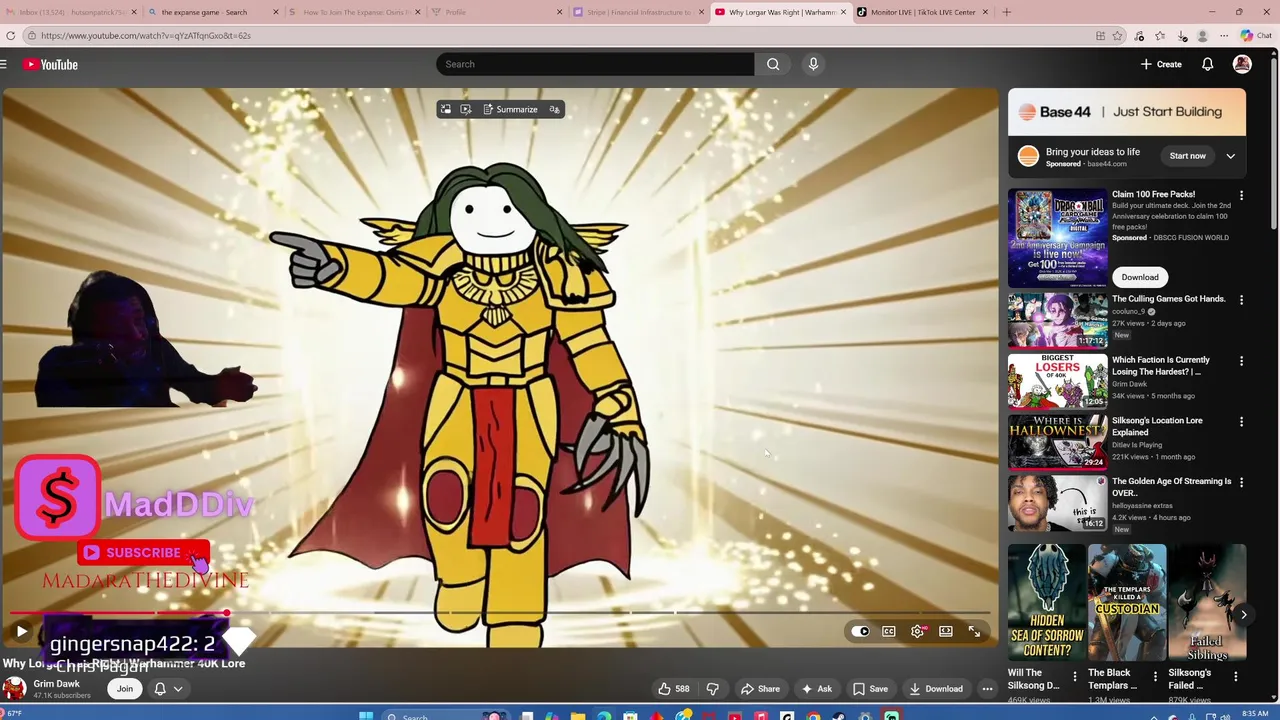
Task: Enter full screen mode
Action: click(974, 631)
